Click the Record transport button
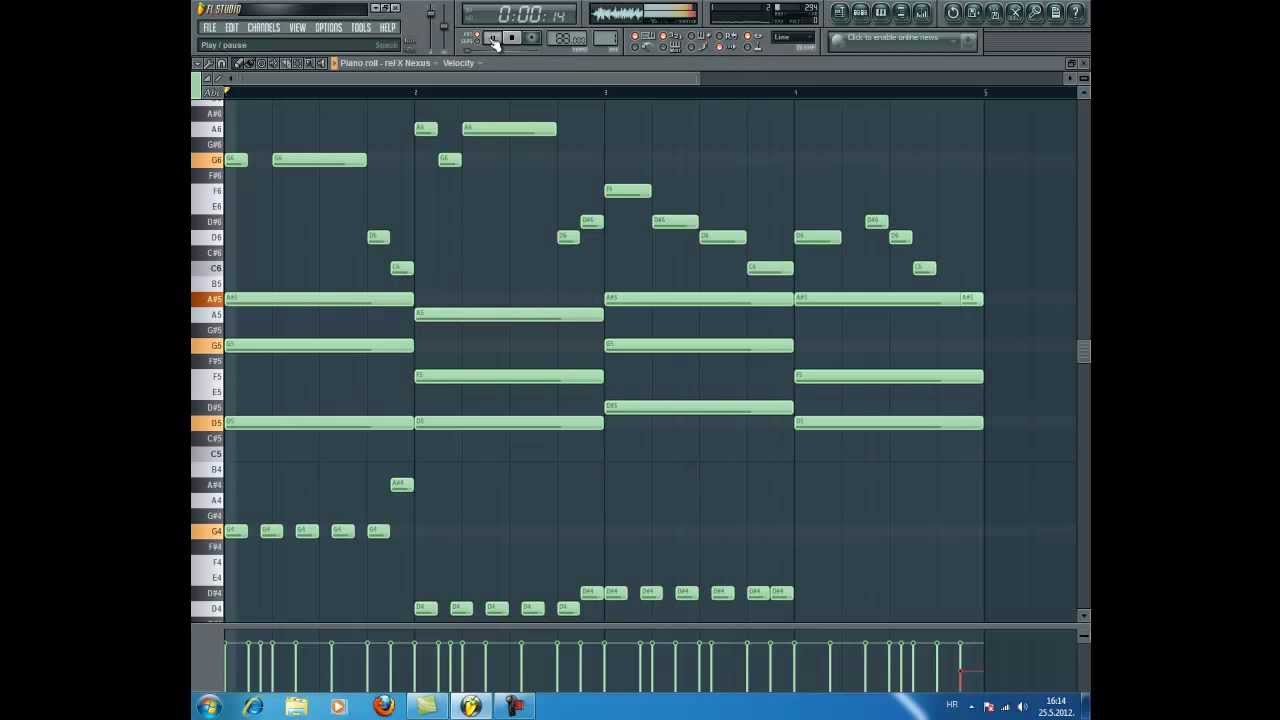 tap(532, 38)
